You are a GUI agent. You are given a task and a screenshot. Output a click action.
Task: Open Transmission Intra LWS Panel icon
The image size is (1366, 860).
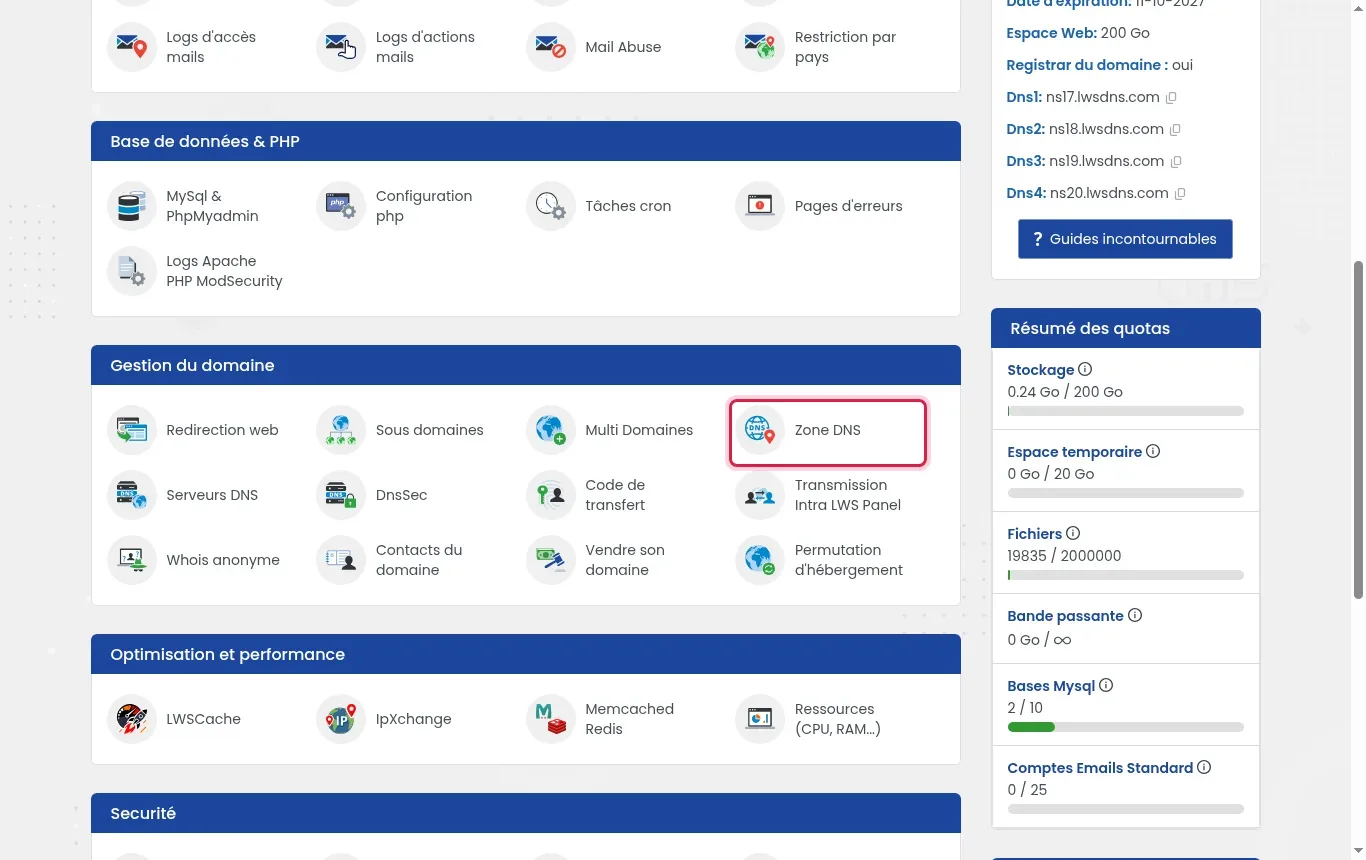coord(760,495)
